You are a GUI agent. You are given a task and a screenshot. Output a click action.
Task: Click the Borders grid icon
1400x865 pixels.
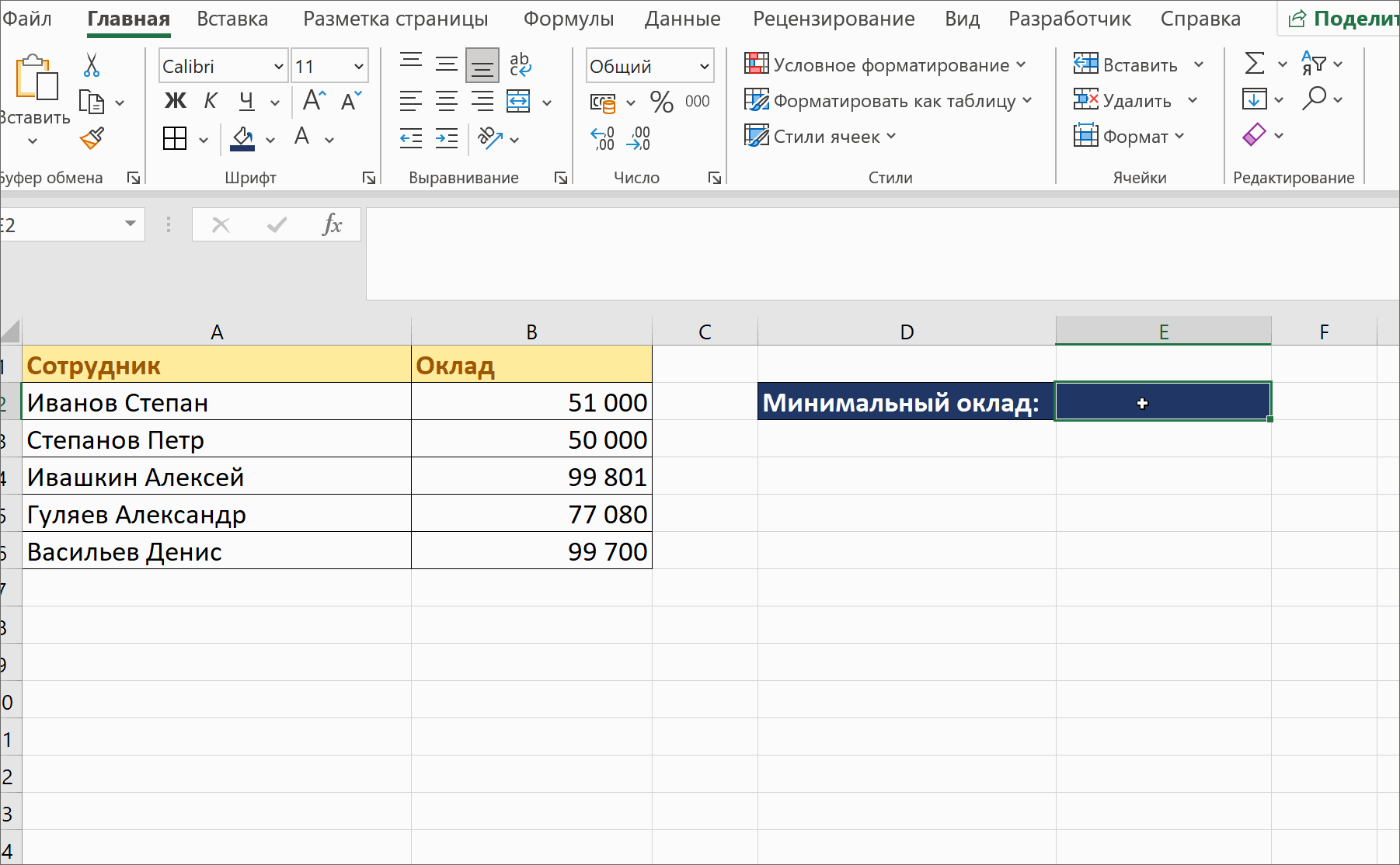pos(175,139)
